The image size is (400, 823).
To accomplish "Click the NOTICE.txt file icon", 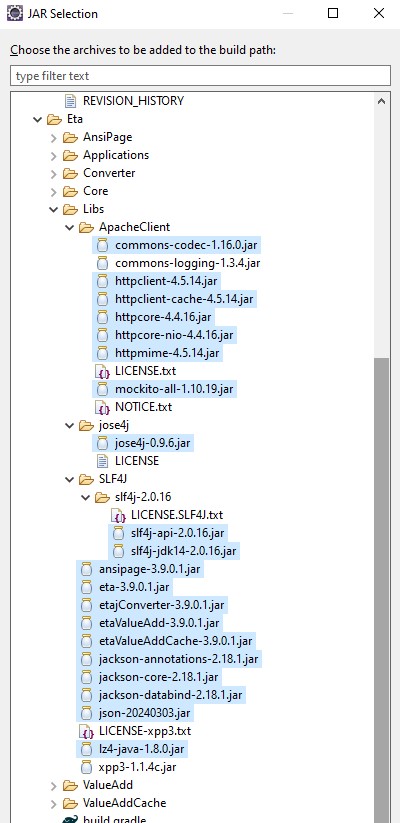I will point(102,407).
